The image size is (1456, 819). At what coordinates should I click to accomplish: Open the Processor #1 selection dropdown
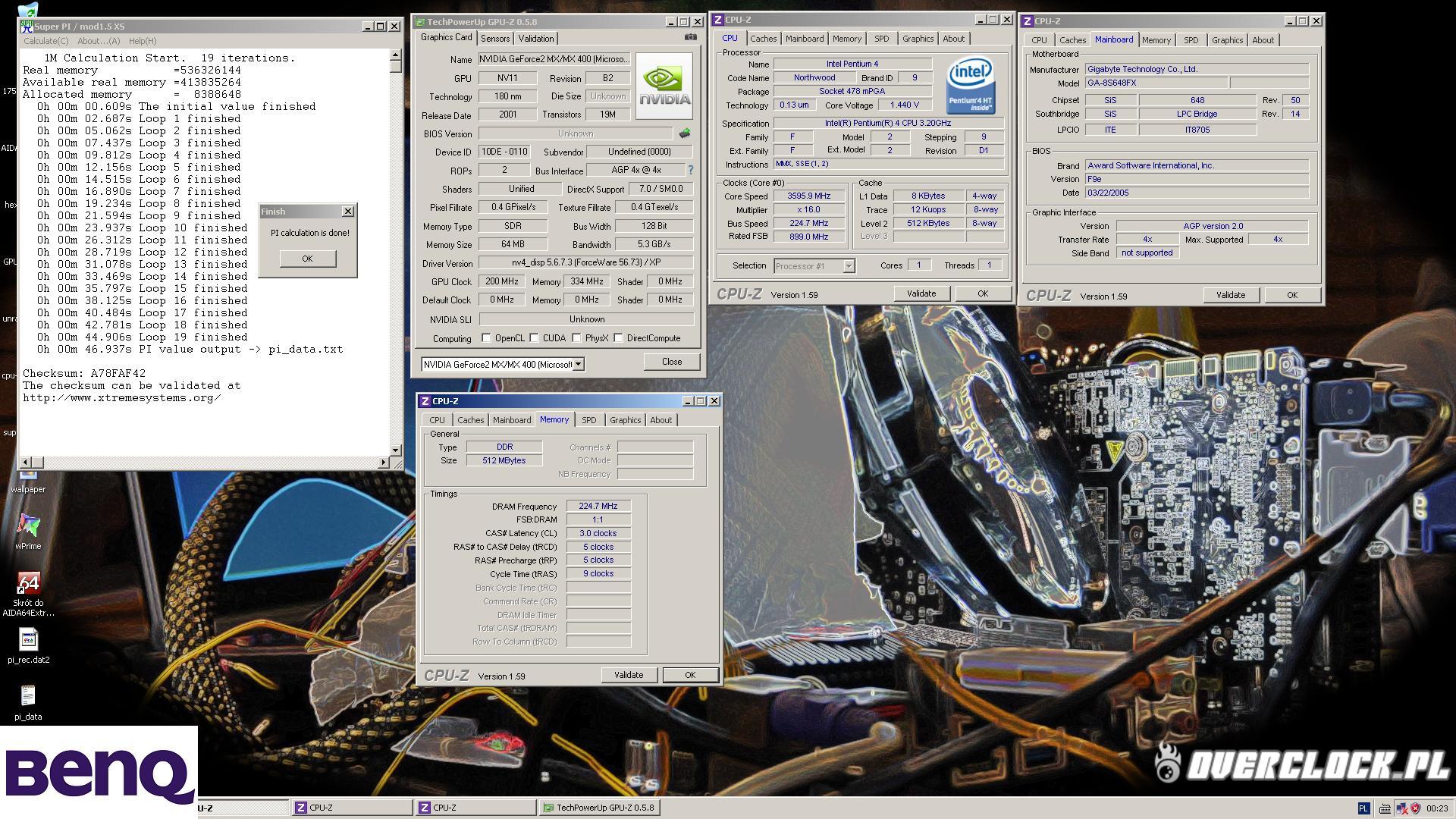849,266
